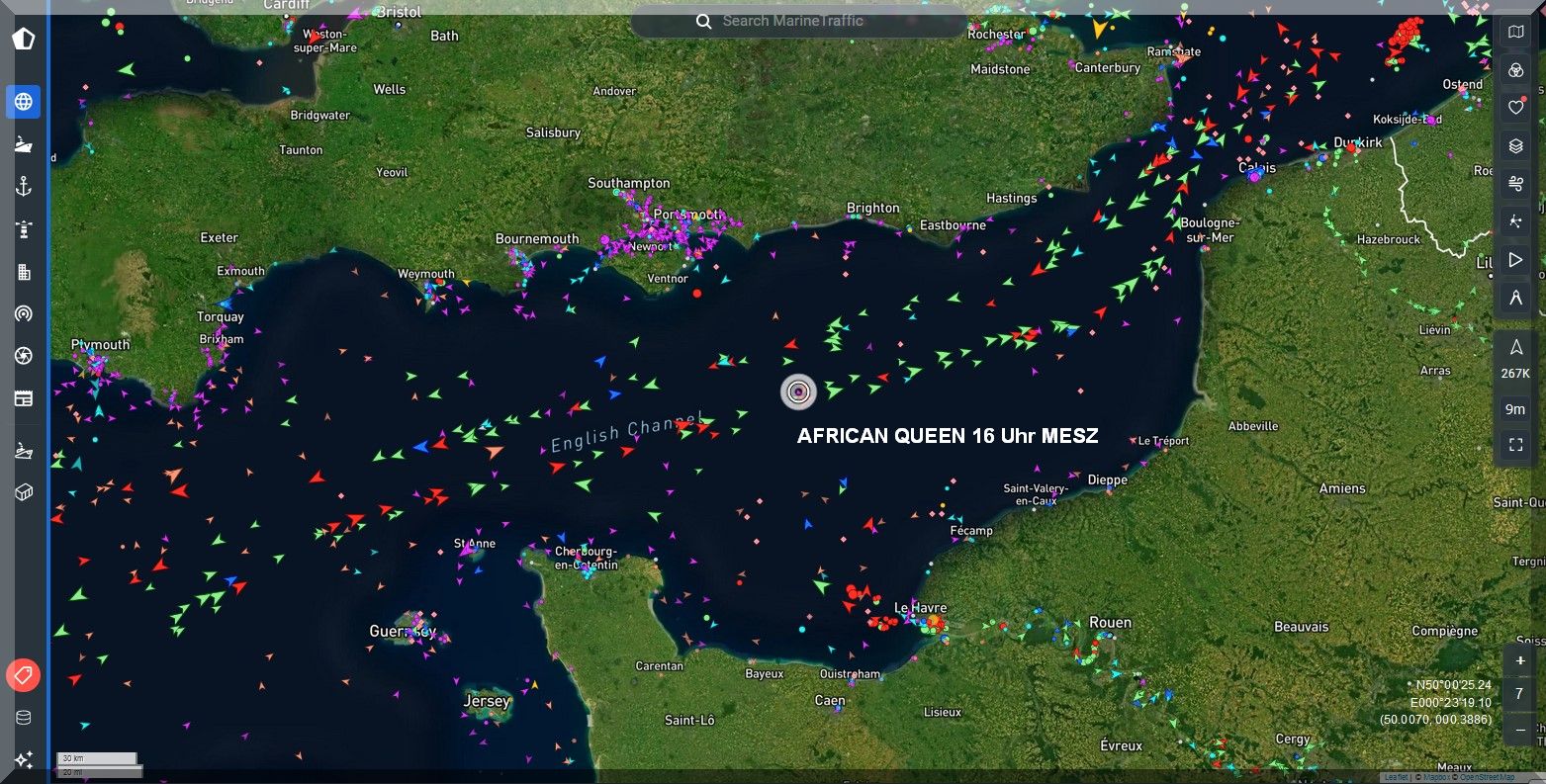This screenshot has width=1546, height=784.
Task: Open the favorites heart icon
Action: coord(1515,107)
